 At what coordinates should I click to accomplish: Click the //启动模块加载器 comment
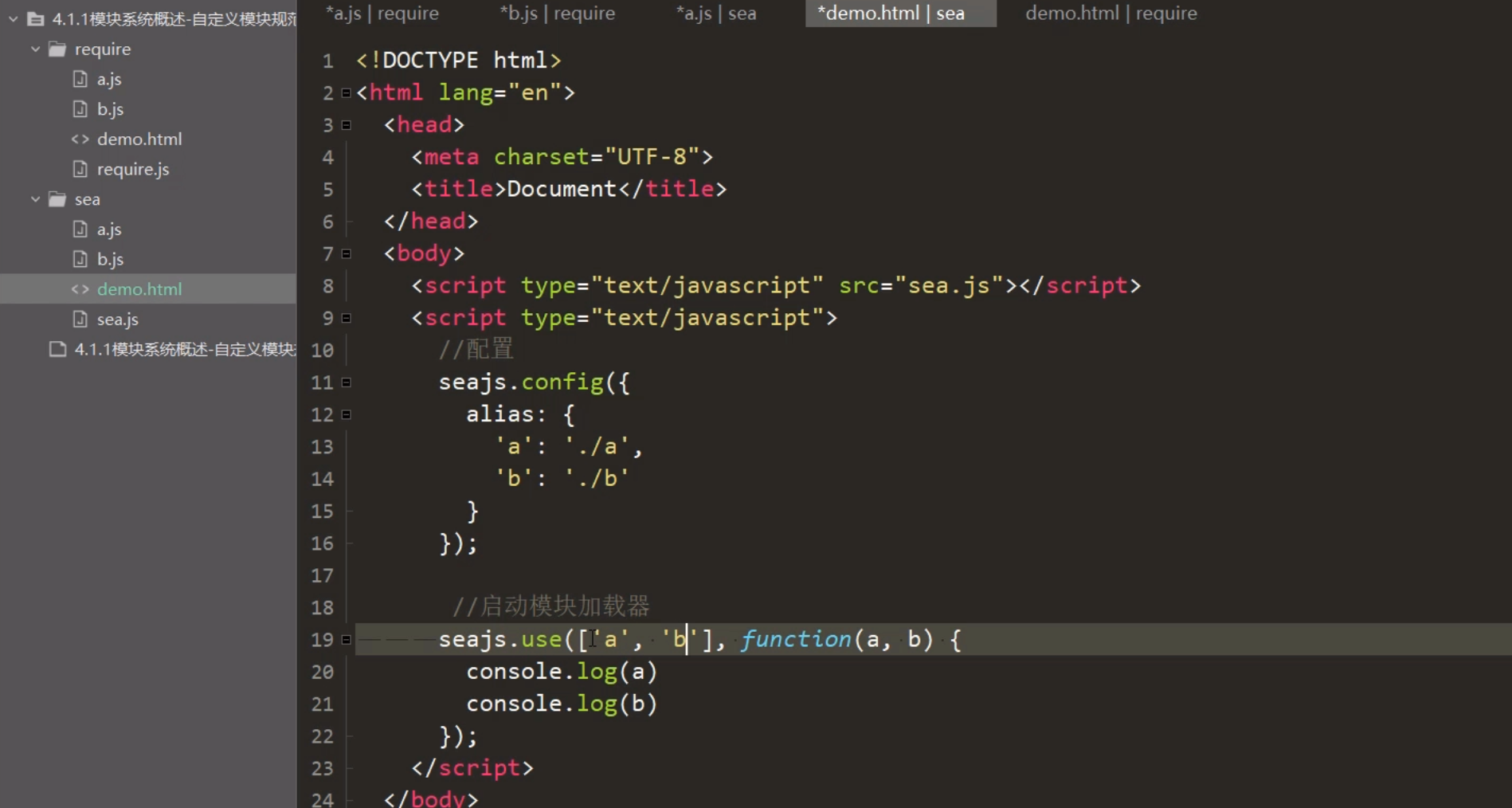551,606
